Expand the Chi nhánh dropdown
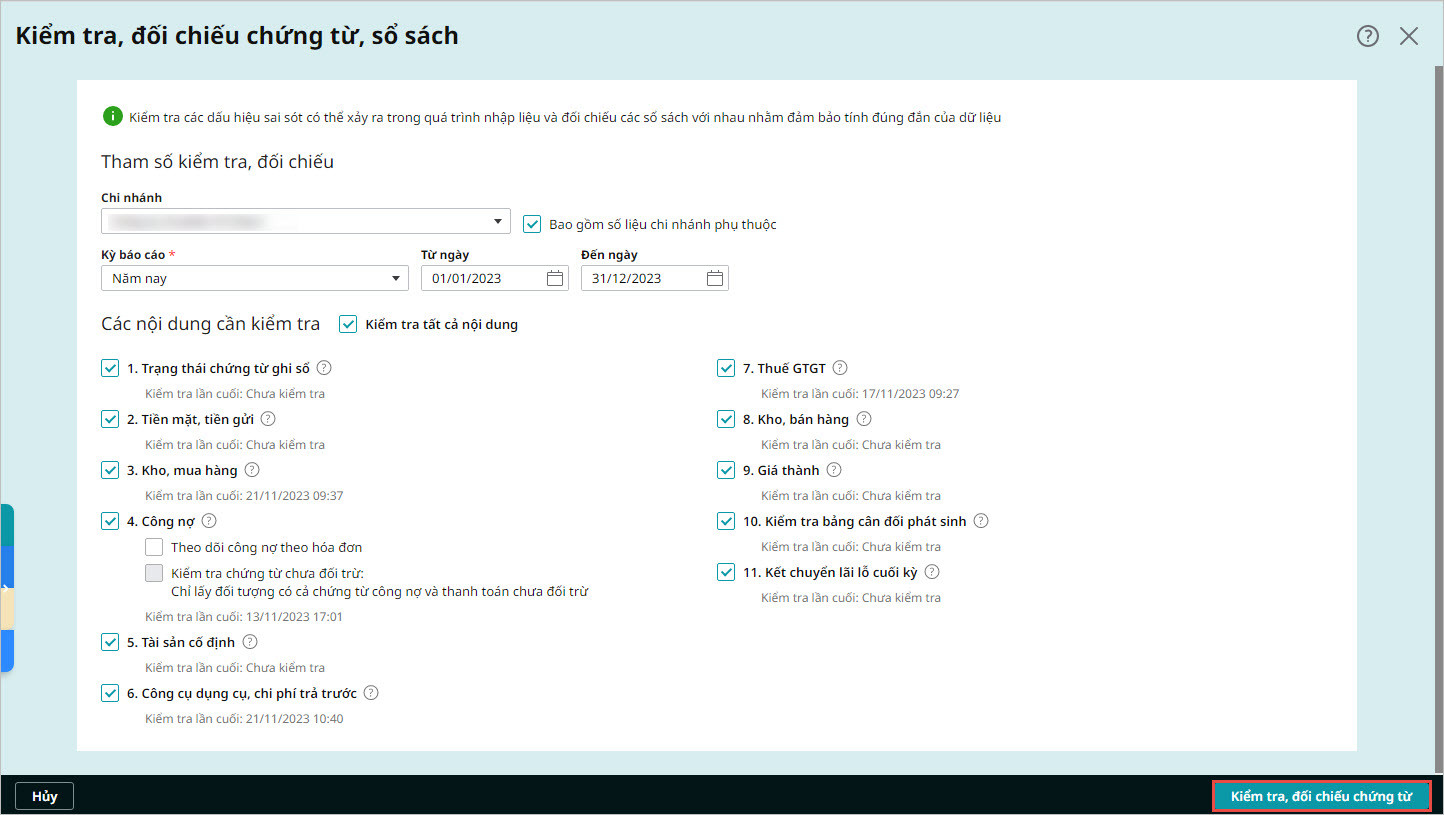The height and width of the screenshot is (815, 1444). [306, 221]
